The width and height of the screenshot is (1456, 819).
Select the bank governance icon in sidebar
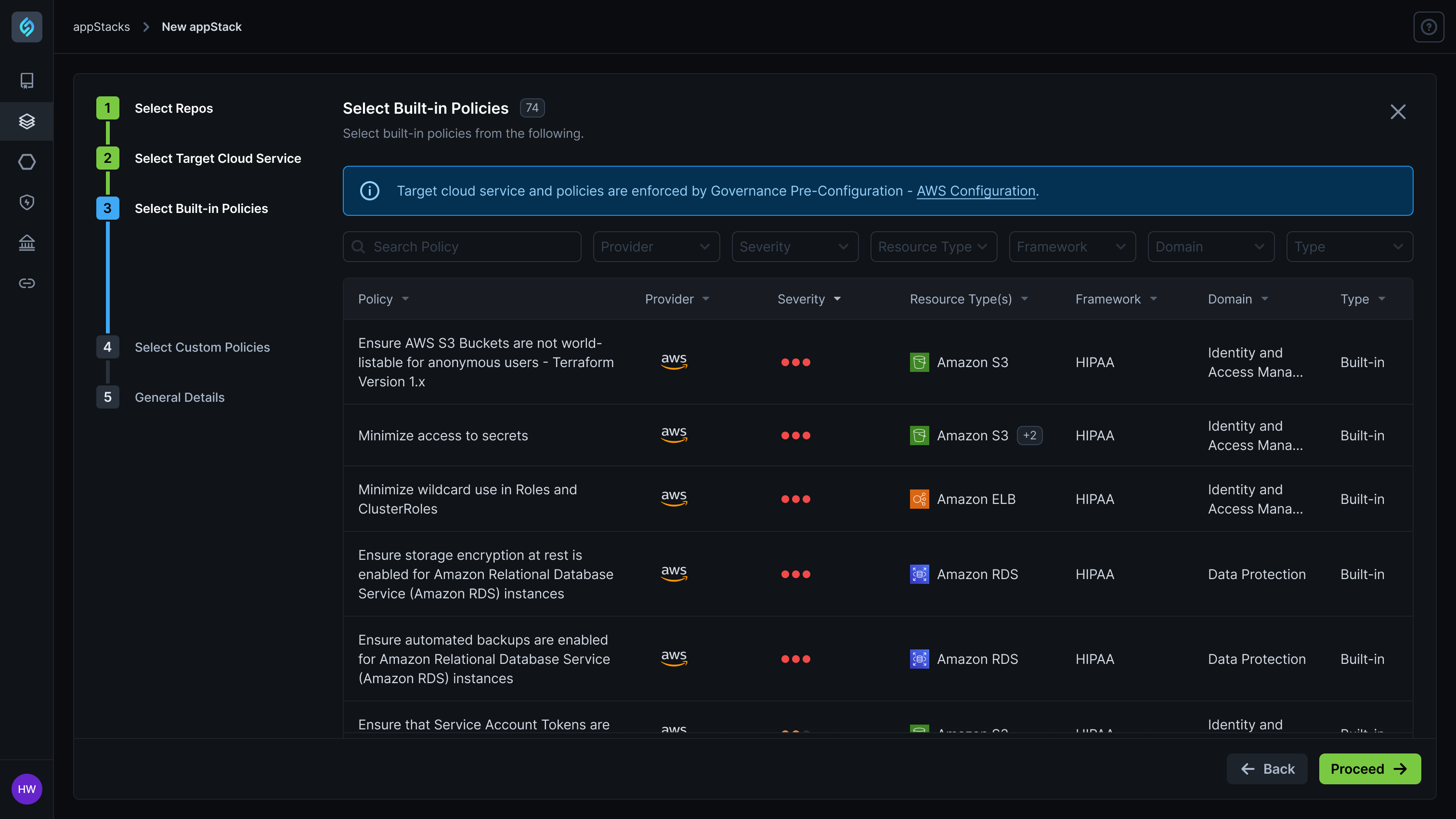pos(26,243)
